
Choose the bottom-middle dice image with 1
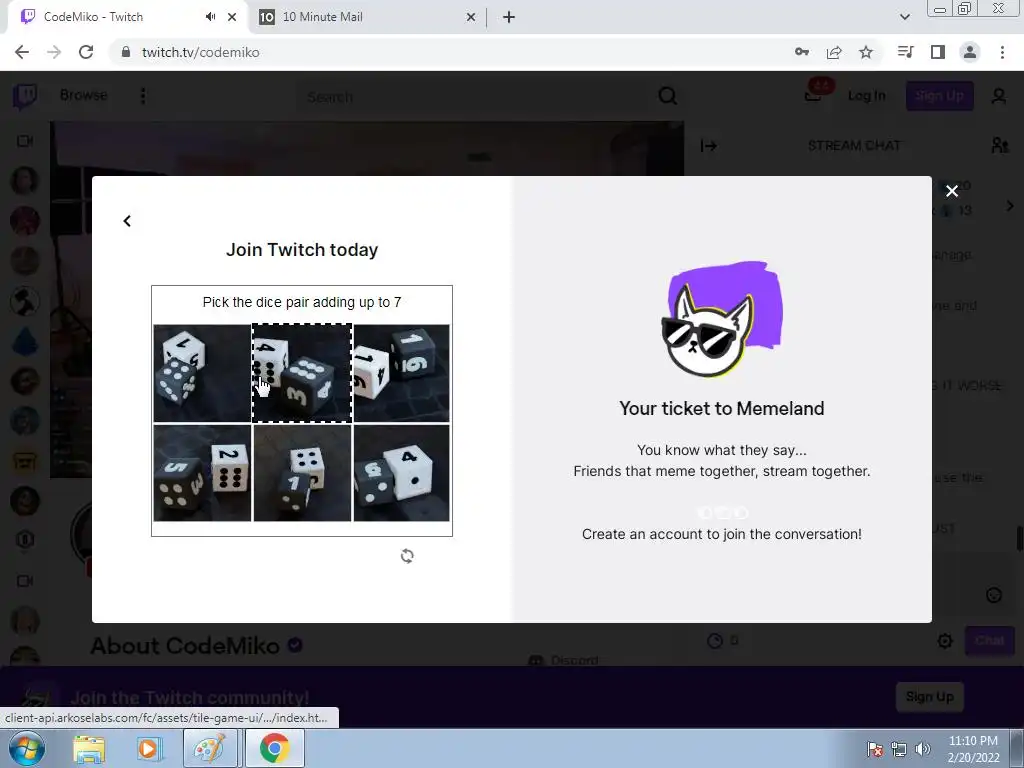point(302,473)
